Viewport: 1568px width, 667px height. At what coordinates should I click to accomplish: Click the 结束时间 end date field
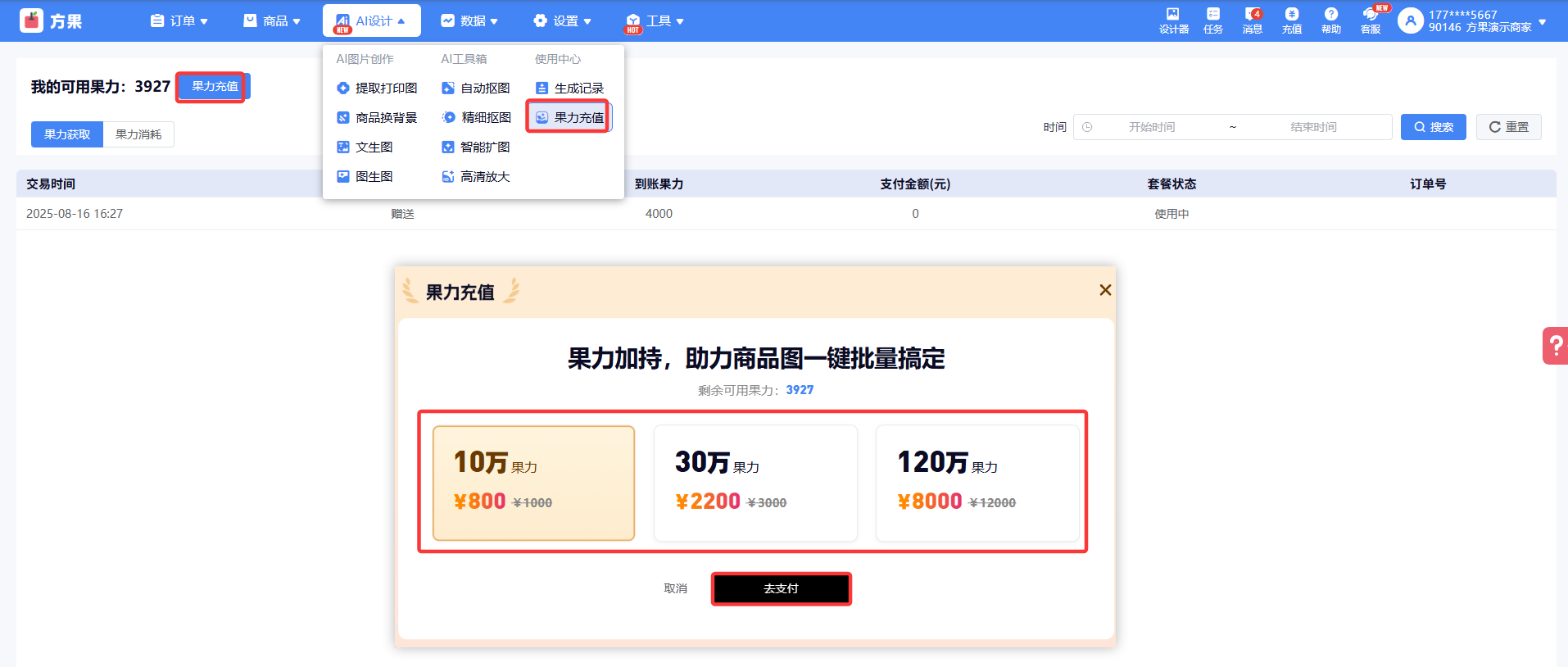pos(1313,127)
